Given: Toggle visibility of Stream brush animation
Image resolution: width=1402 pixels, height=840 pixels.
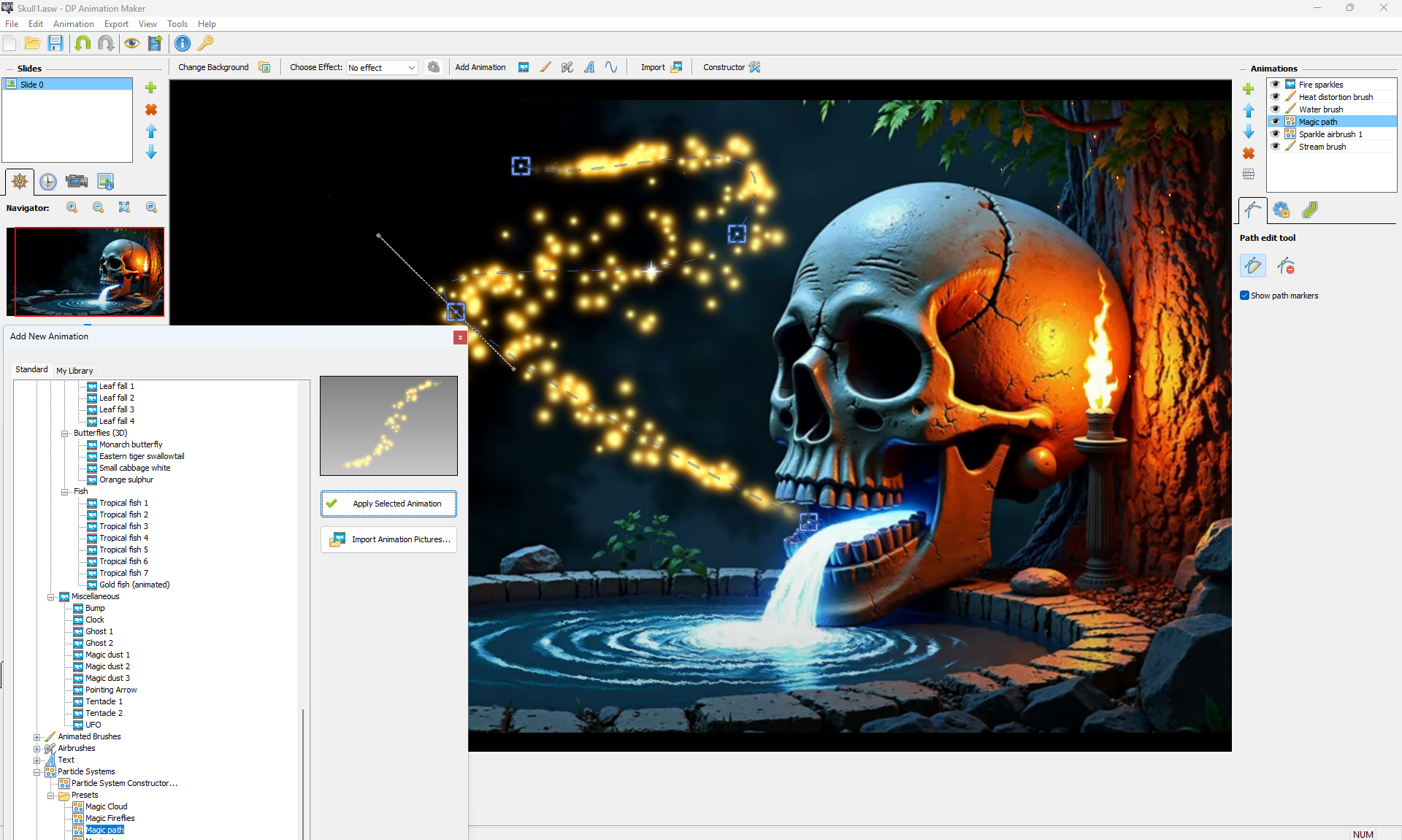Looking at the screenshot, I should [1275, 147].
